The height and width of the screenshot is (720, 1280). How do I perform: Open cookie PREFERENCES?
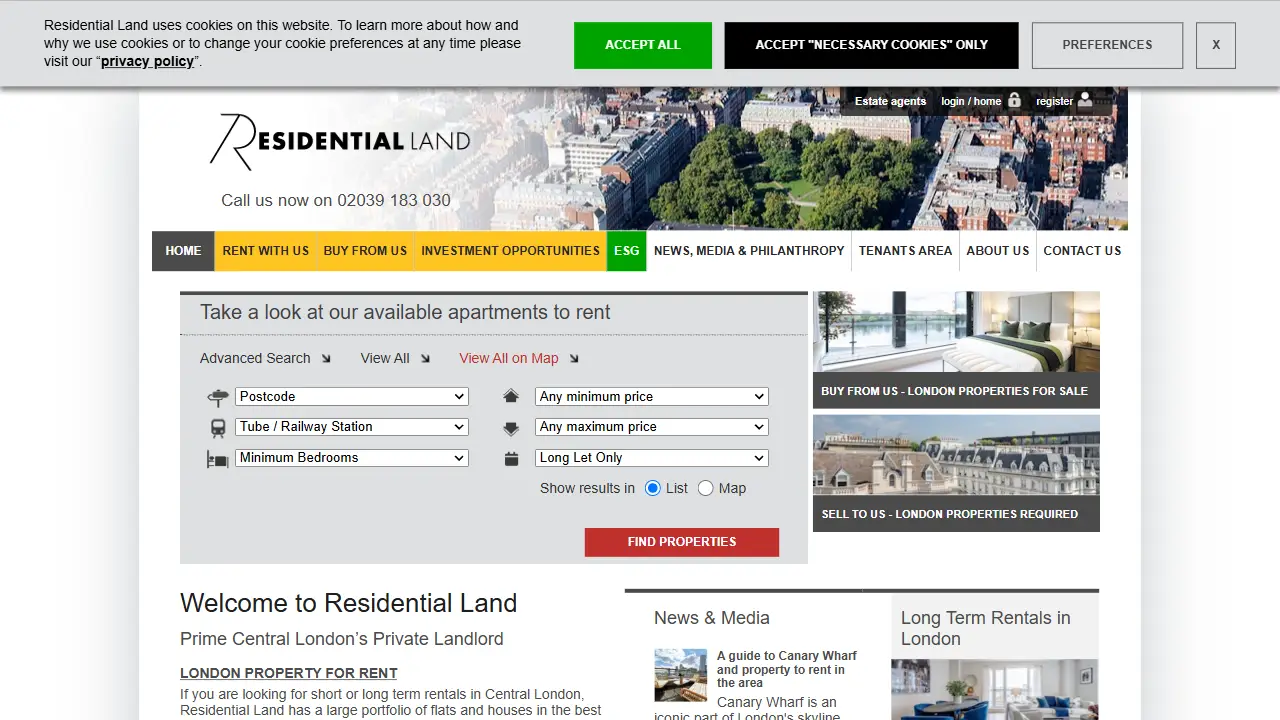[1107, 45]
